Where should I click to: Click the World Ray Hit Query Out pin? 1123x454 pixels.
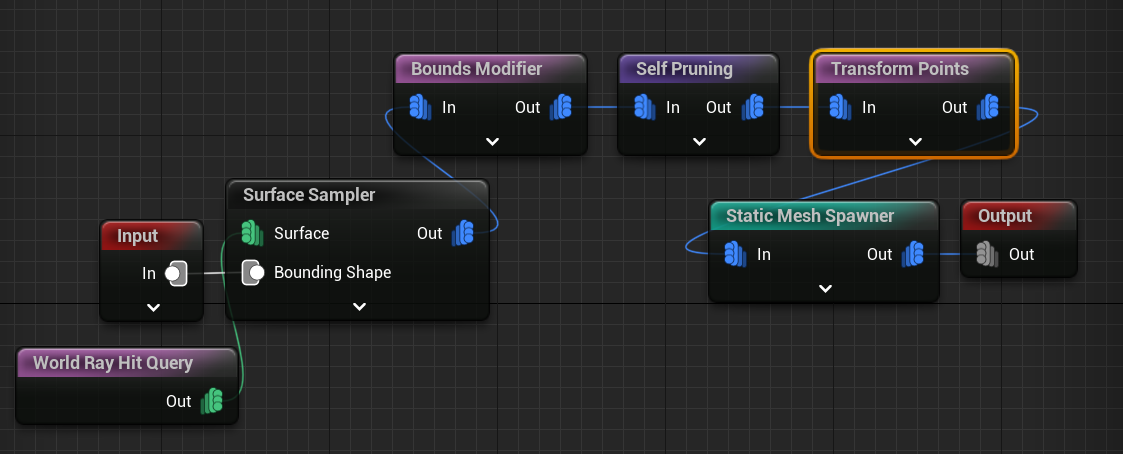(211, 401)
